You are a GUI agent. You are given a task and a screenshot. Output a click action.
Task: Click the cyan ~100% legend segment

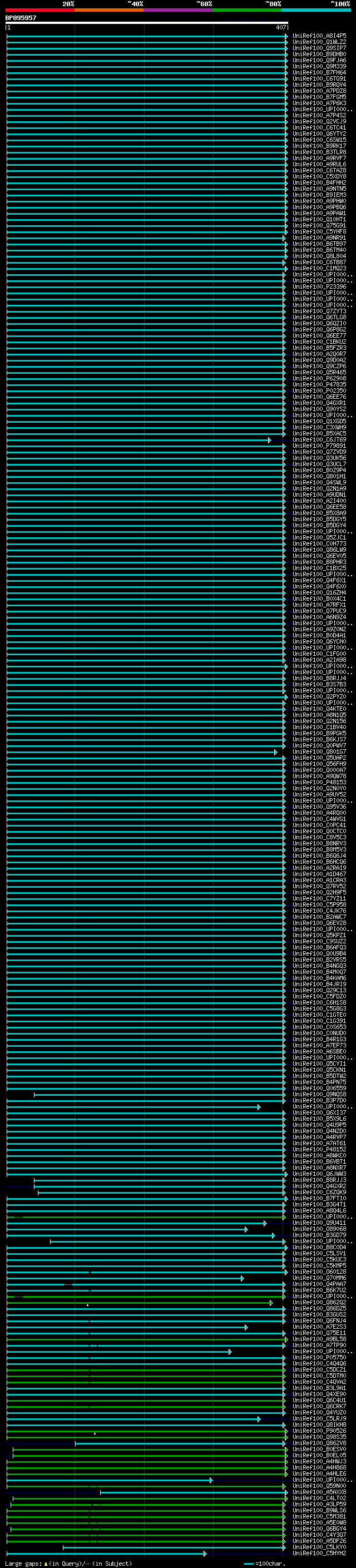tap(316, 10)
